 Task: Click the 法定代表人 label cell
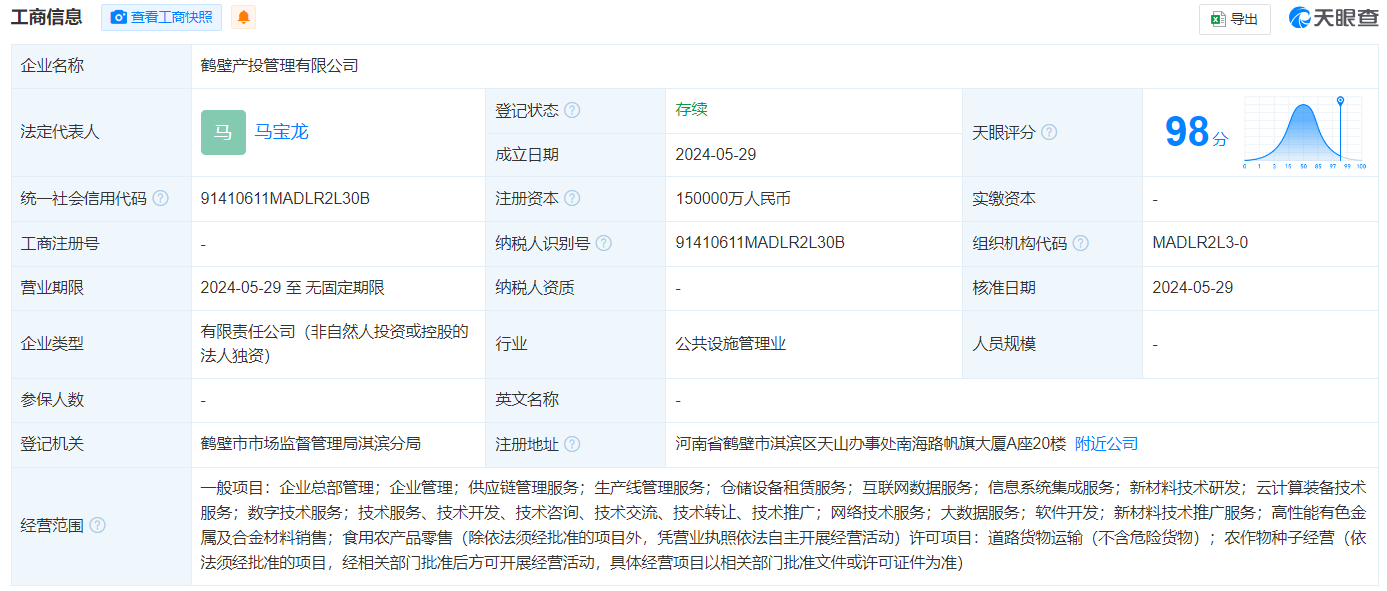coord(101,132)
